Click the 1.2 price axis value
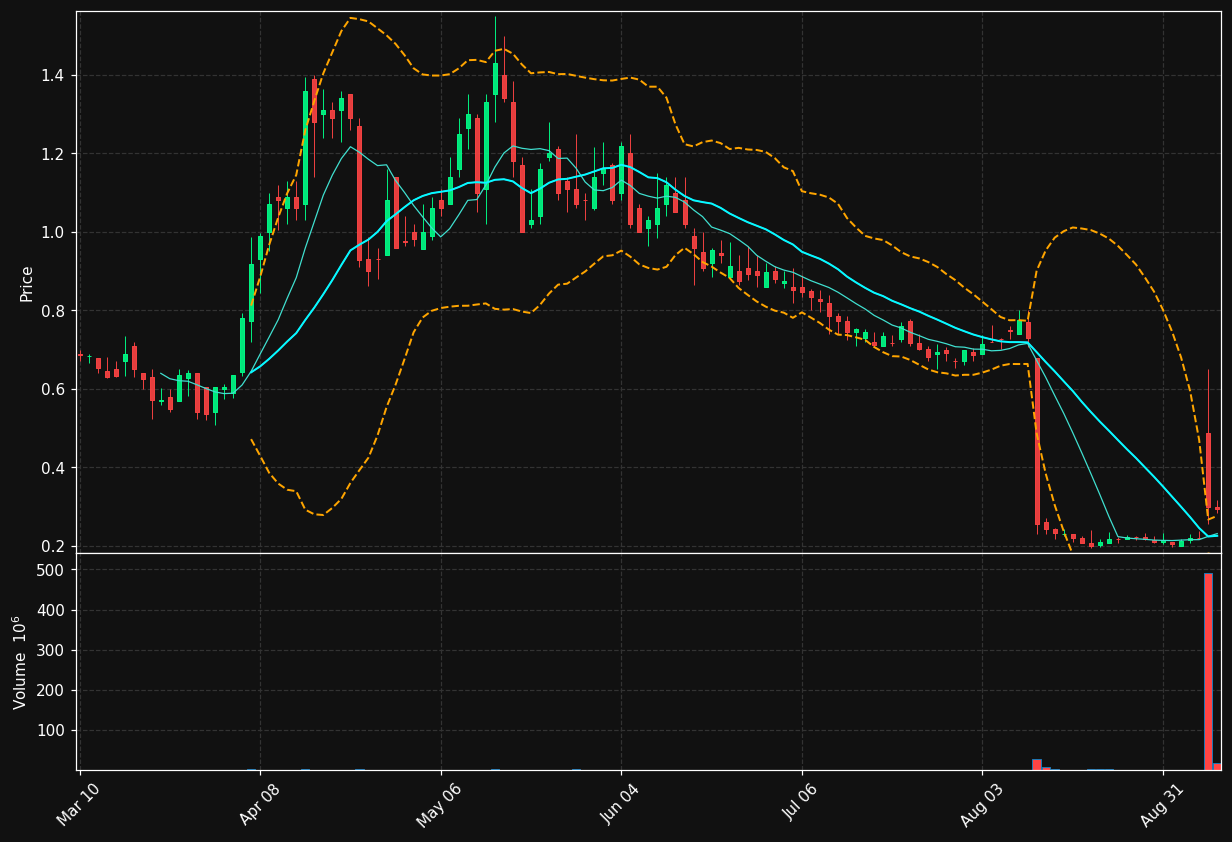 coord(52,154)
